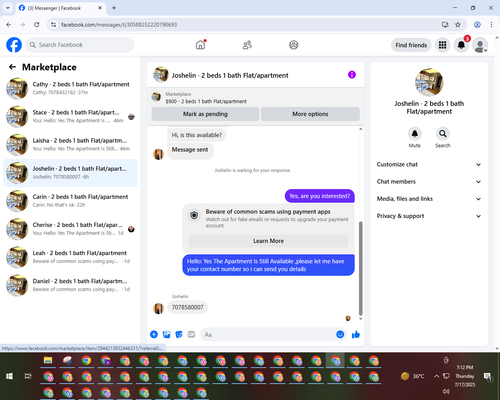Expand Customize chat section
This screenshot has width=500, height=400.
429,164
